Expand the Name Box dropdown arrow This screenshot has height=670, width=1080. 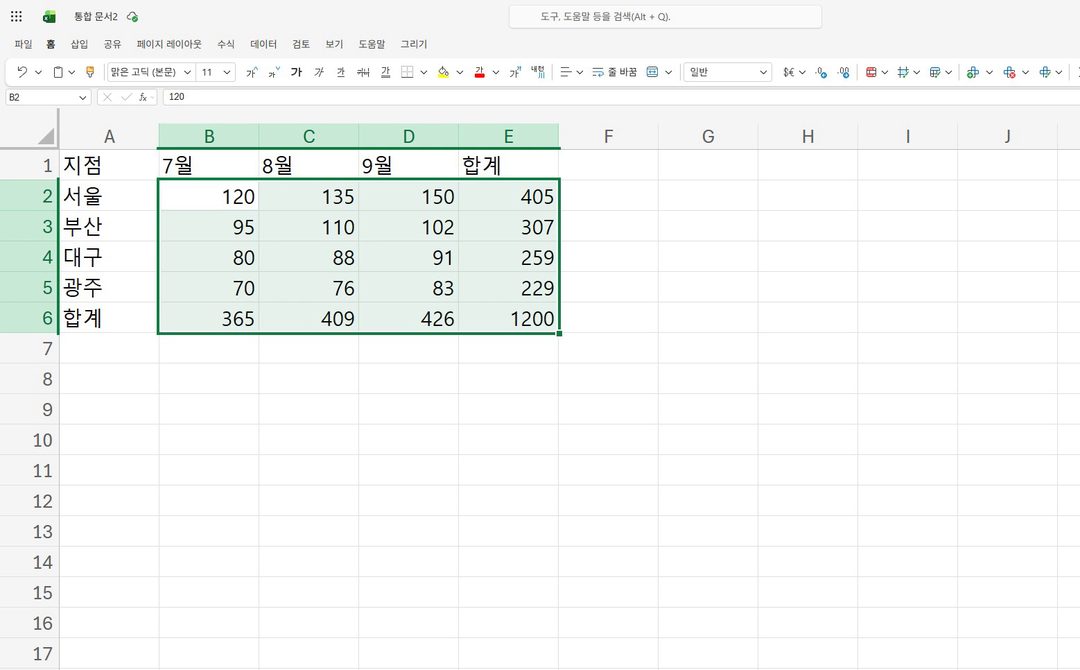pos(83,98)
